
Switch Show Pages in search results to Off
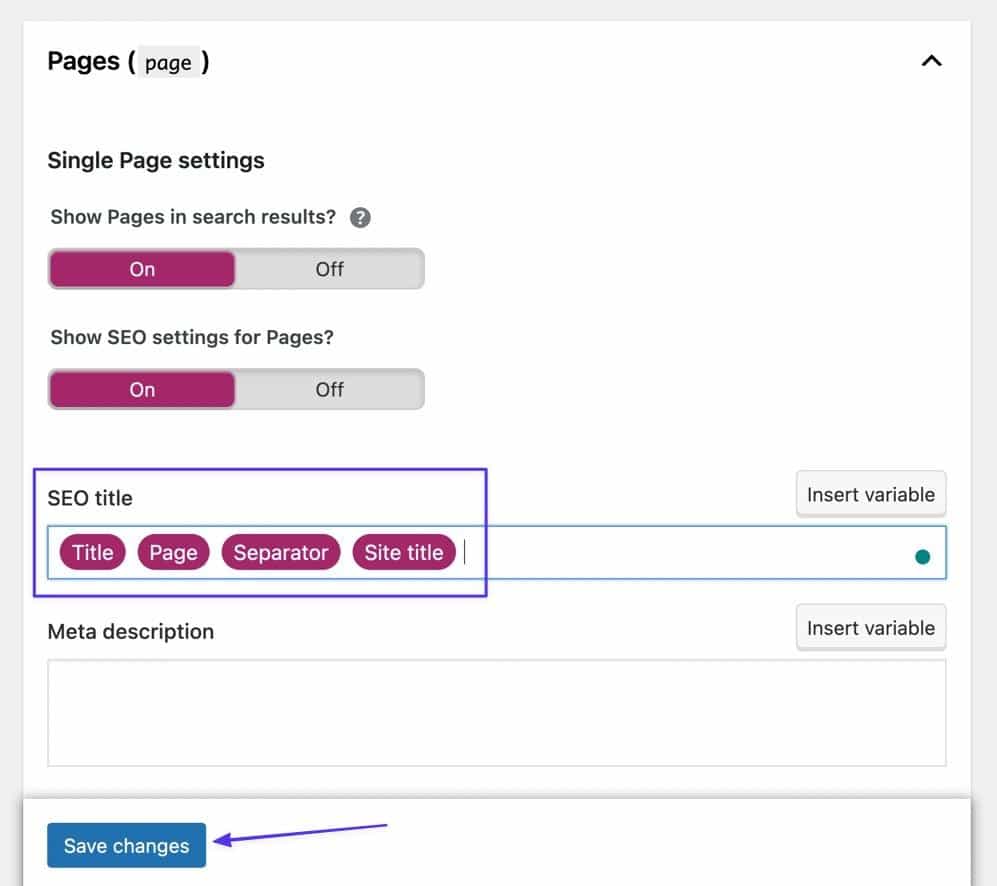click(x=329, y=269)
